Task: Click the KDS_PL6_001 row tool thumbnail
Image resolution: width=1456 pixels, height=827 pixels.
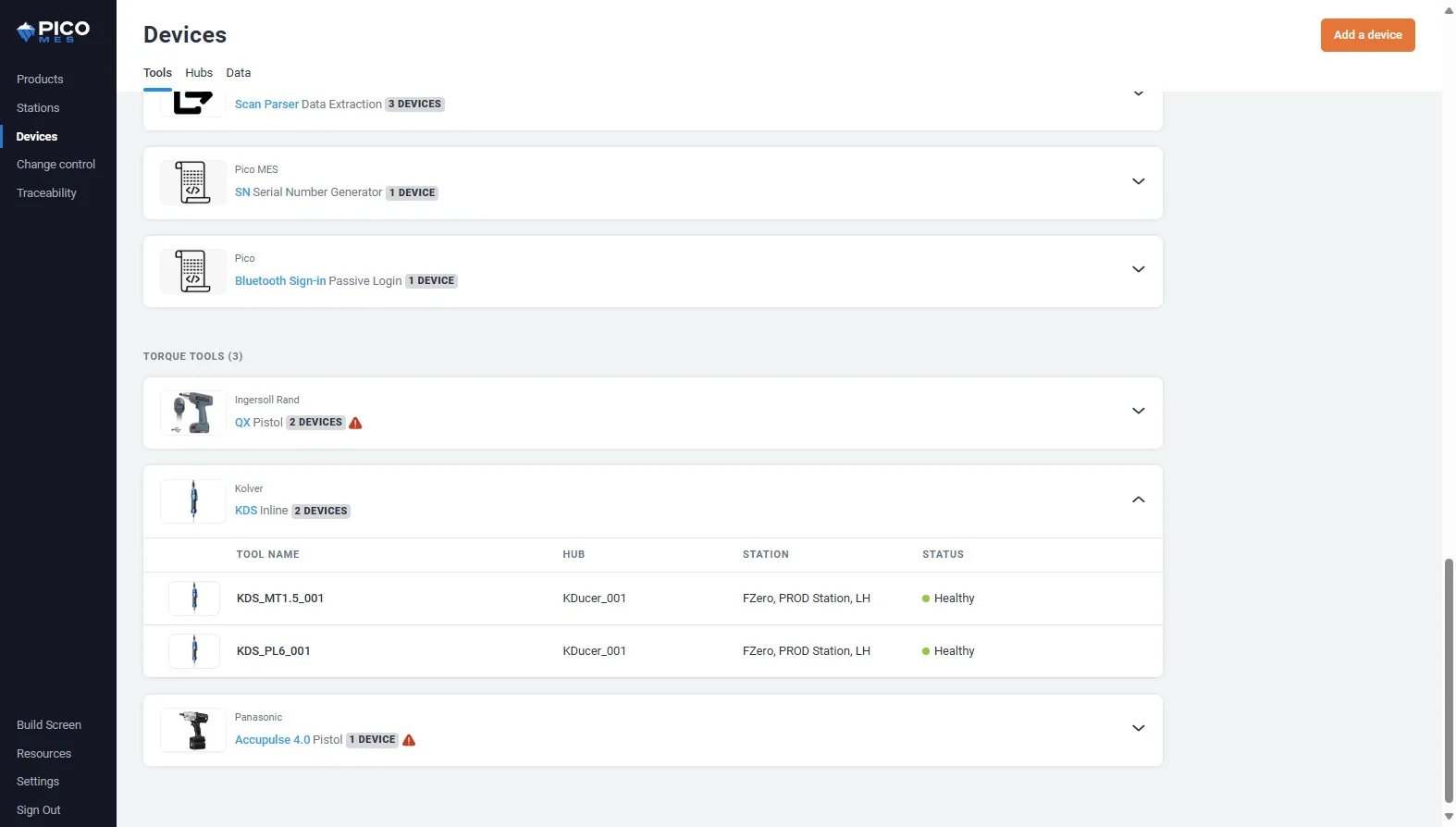Action: point(194,651)
